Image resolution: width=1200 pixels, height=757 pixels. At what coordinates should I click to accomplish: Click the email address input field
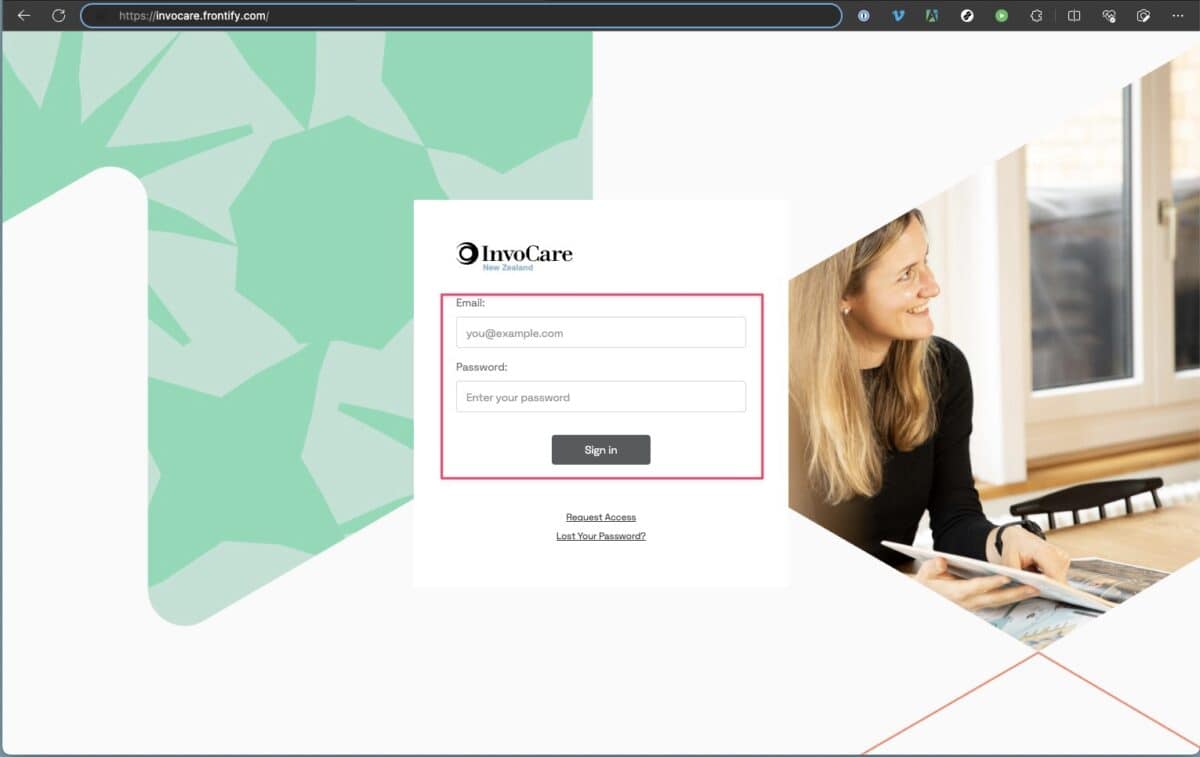tap(600, 332)
